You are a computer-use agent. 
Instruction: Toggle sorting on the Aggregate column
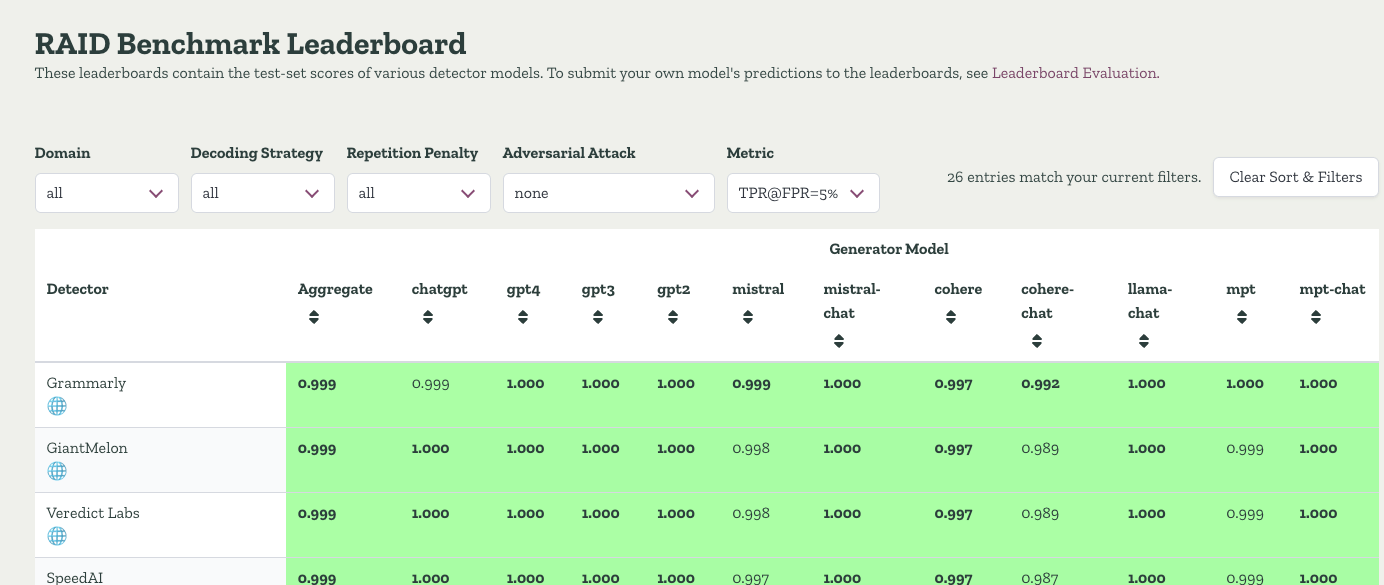pyautogui.click(x=313, y=317)
